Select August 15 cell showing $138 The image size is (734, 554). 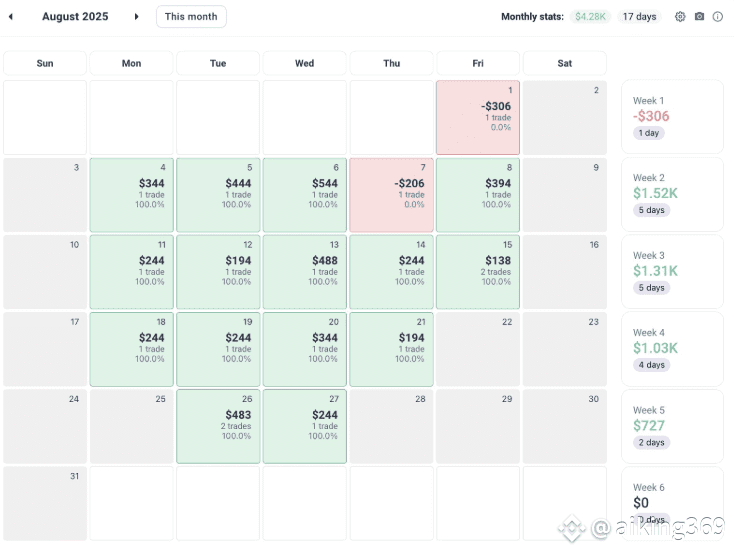(x=478, y=272)
